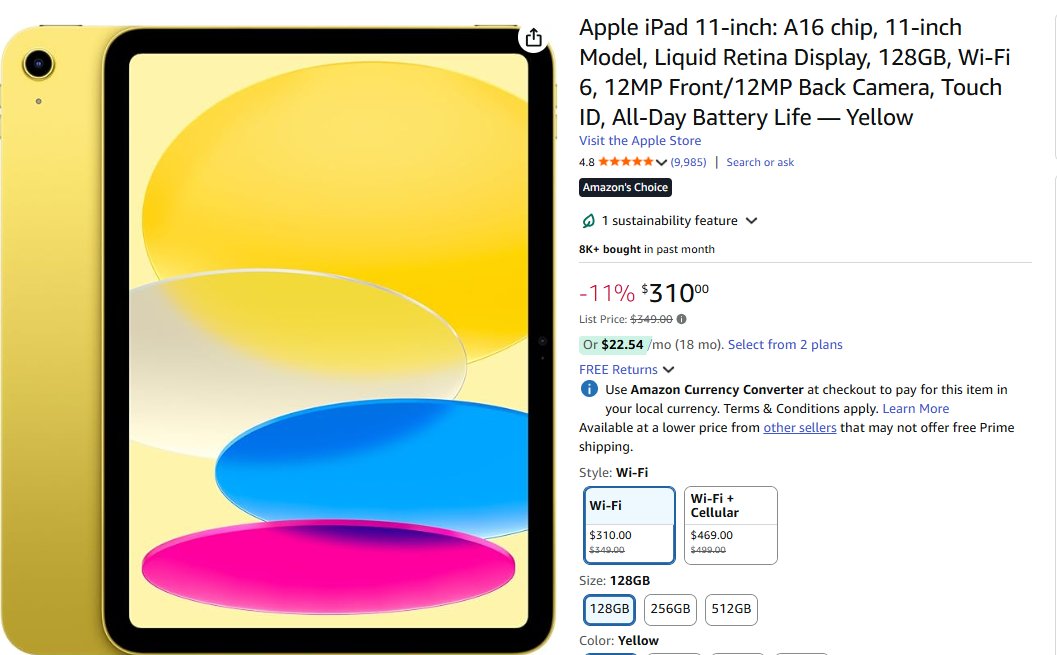Click the blue Currency Converter info icon

[x=589, y=389]
